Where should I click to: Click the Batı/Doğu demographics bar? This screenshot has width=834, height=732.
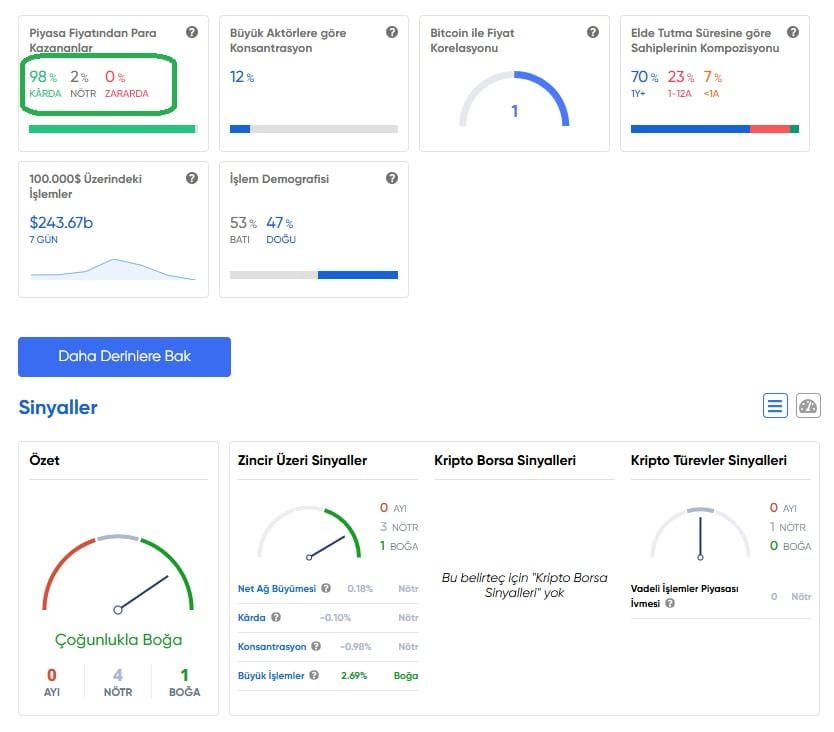[x=314, y=275]
